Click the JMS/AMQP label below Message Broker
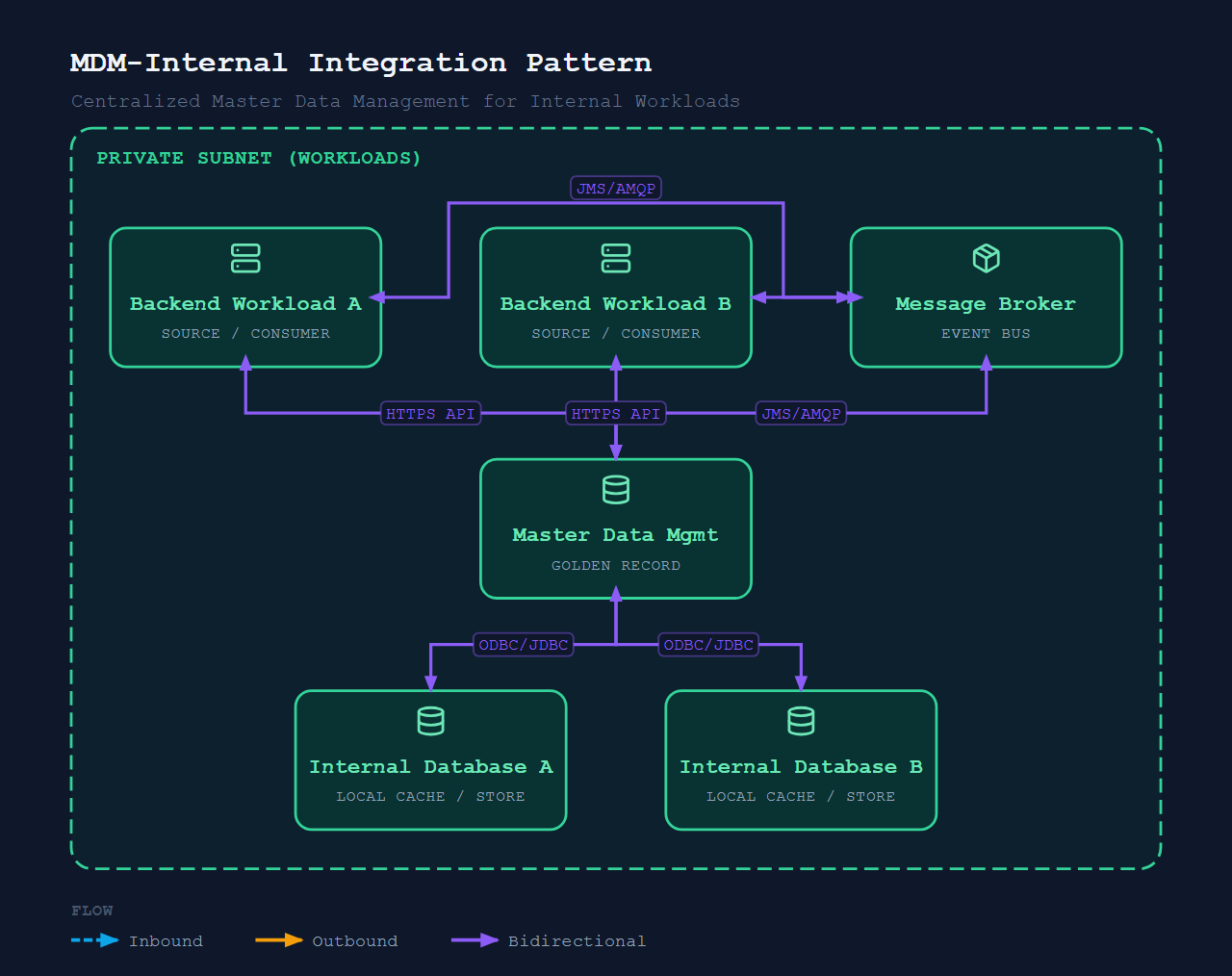 tap(801, 414)
